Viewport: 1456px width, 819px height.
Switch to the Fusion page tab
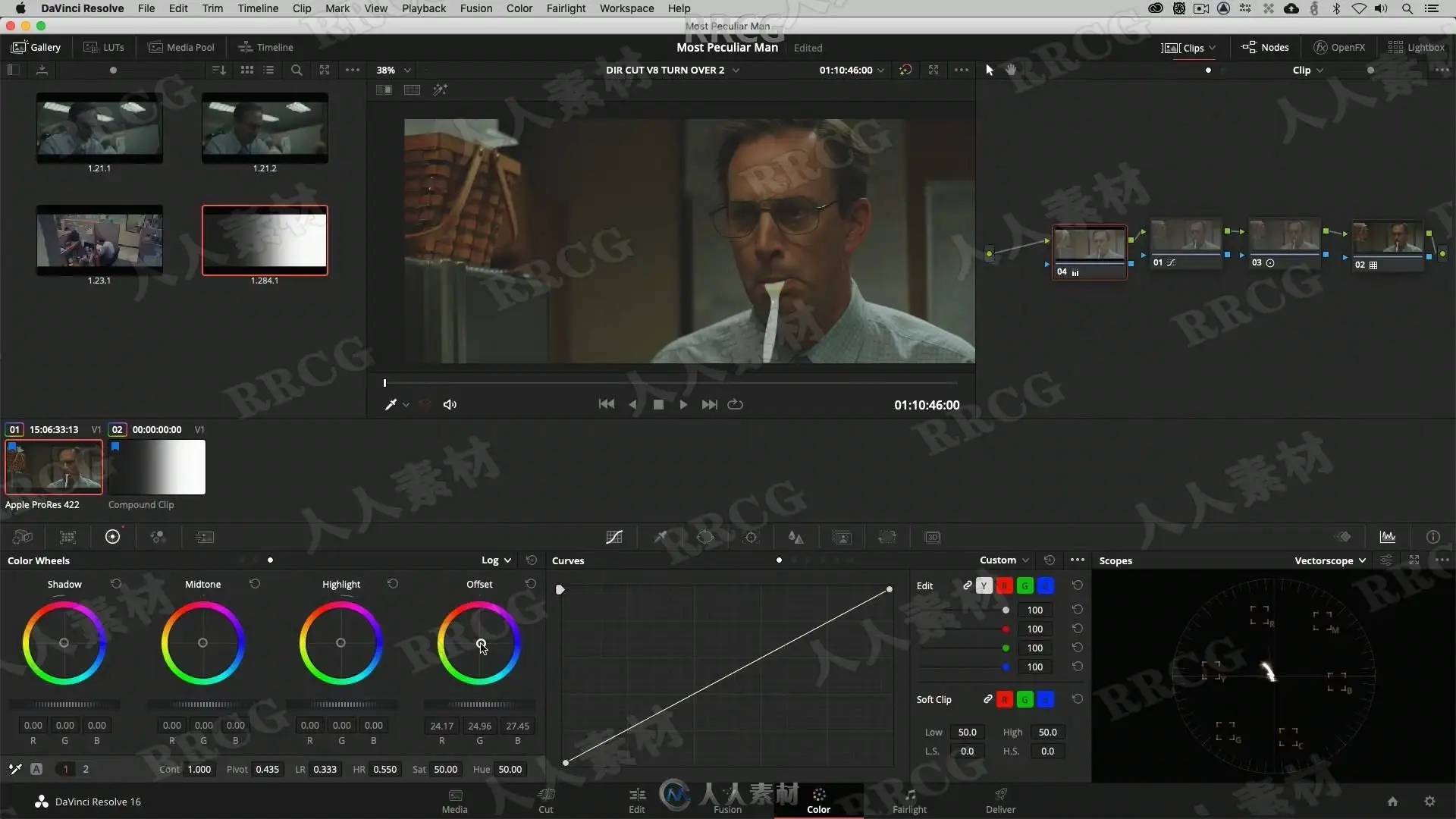727,801
